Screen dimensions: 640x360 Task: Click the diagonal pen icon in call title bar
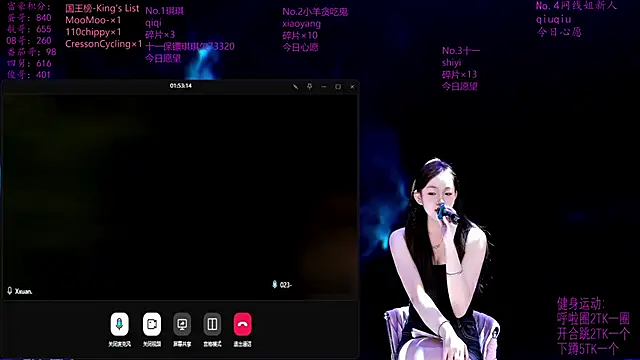click(296, 87)
